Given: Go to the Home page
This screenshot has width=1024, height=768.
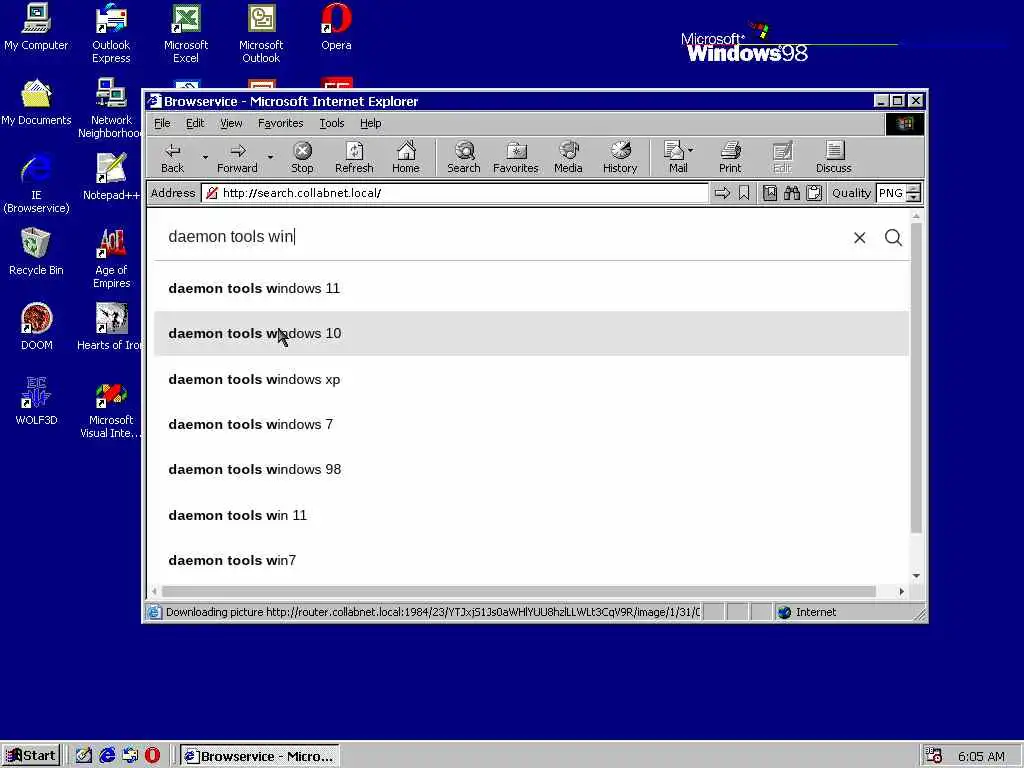Looking at the screenshot, I should [406, 157].
